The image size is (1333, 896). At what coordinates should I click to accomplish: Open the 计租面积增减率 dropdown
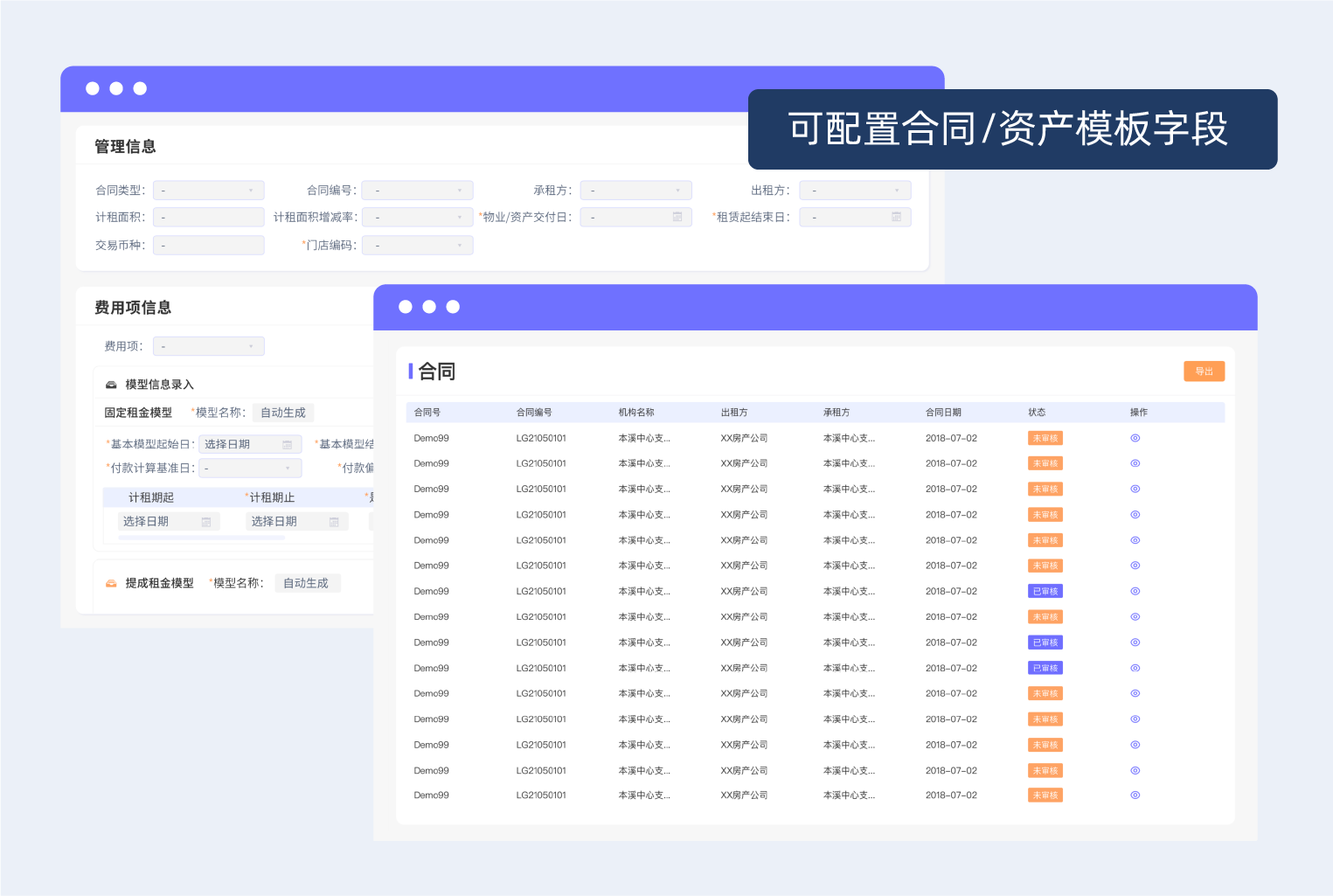click(418, 218)
